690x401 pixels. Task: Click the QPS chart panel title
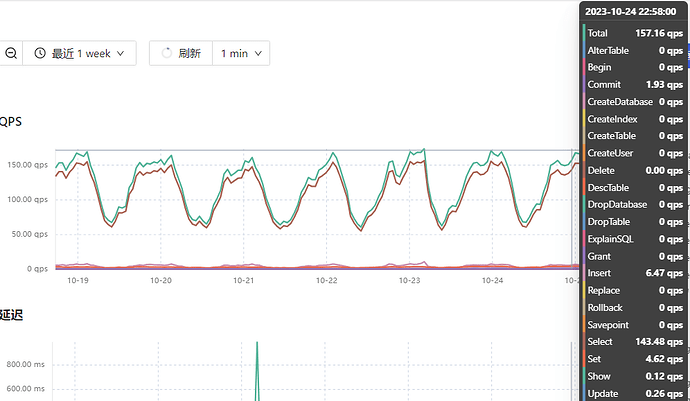[x=10, y=122]
